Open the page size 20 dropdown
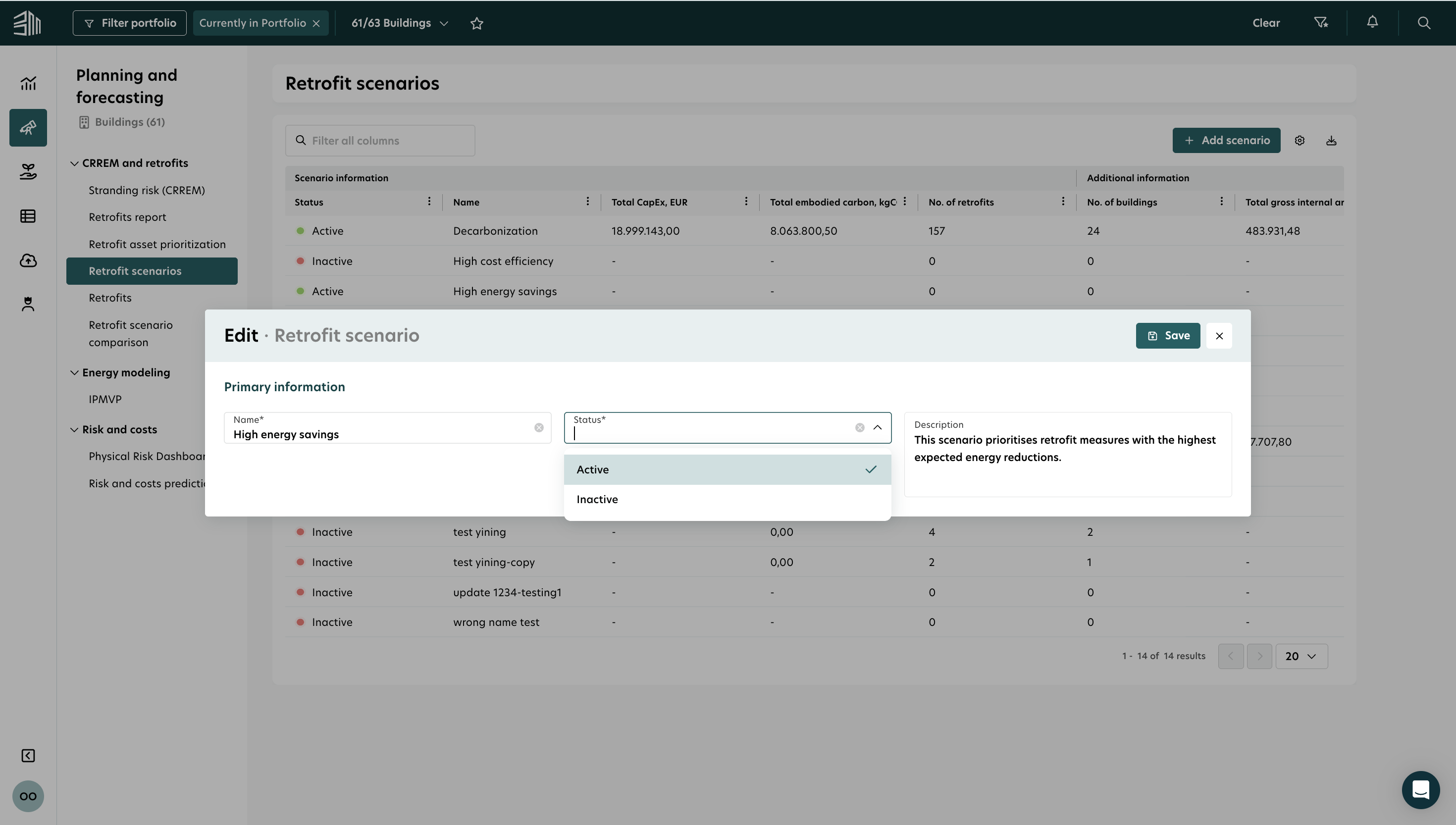Image resolution: width=1456 pixels, height=825 pixels. click(x=1301, y=656)
